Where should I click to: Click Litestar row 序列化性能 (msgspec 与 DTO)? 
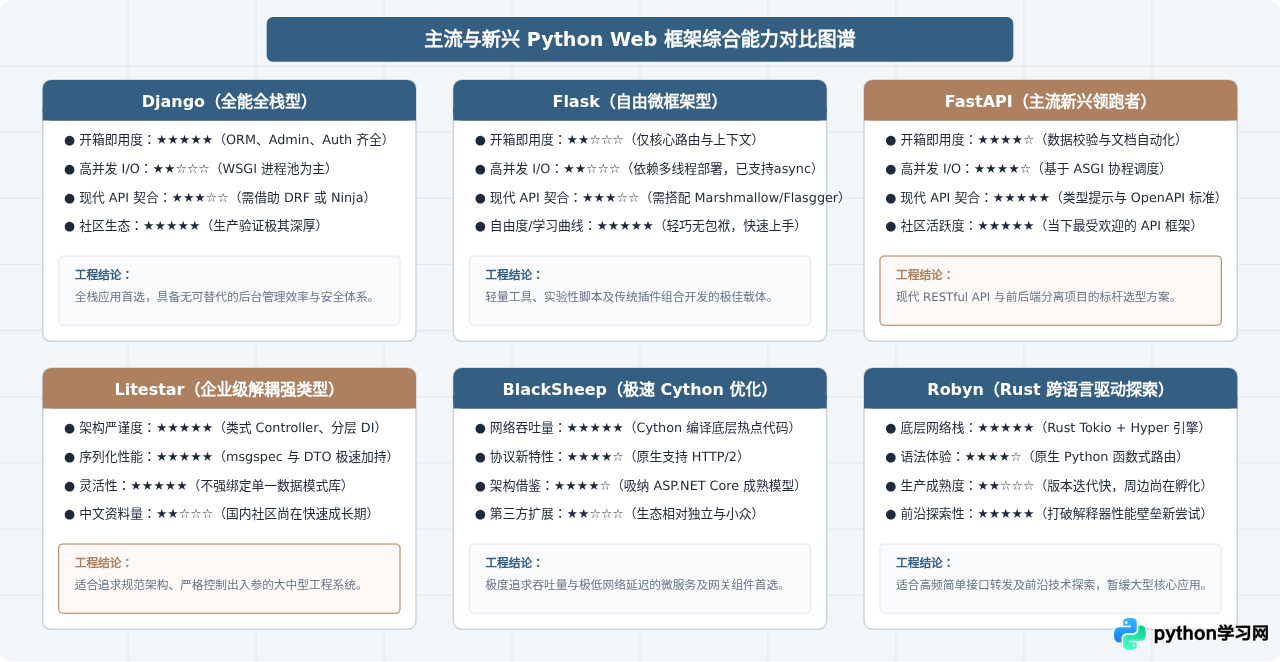(x=232, y=457)
